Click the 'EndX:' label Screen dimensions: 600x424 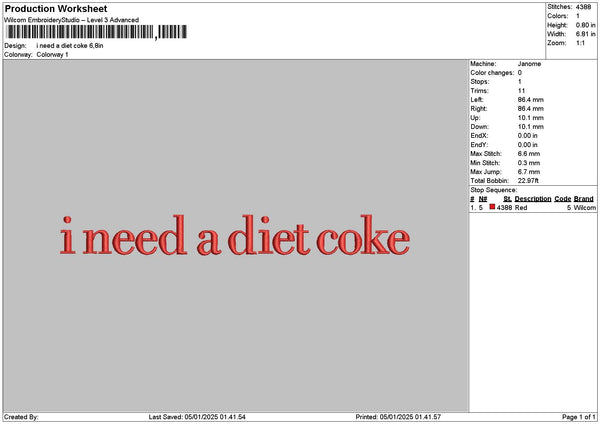(479, 136)
